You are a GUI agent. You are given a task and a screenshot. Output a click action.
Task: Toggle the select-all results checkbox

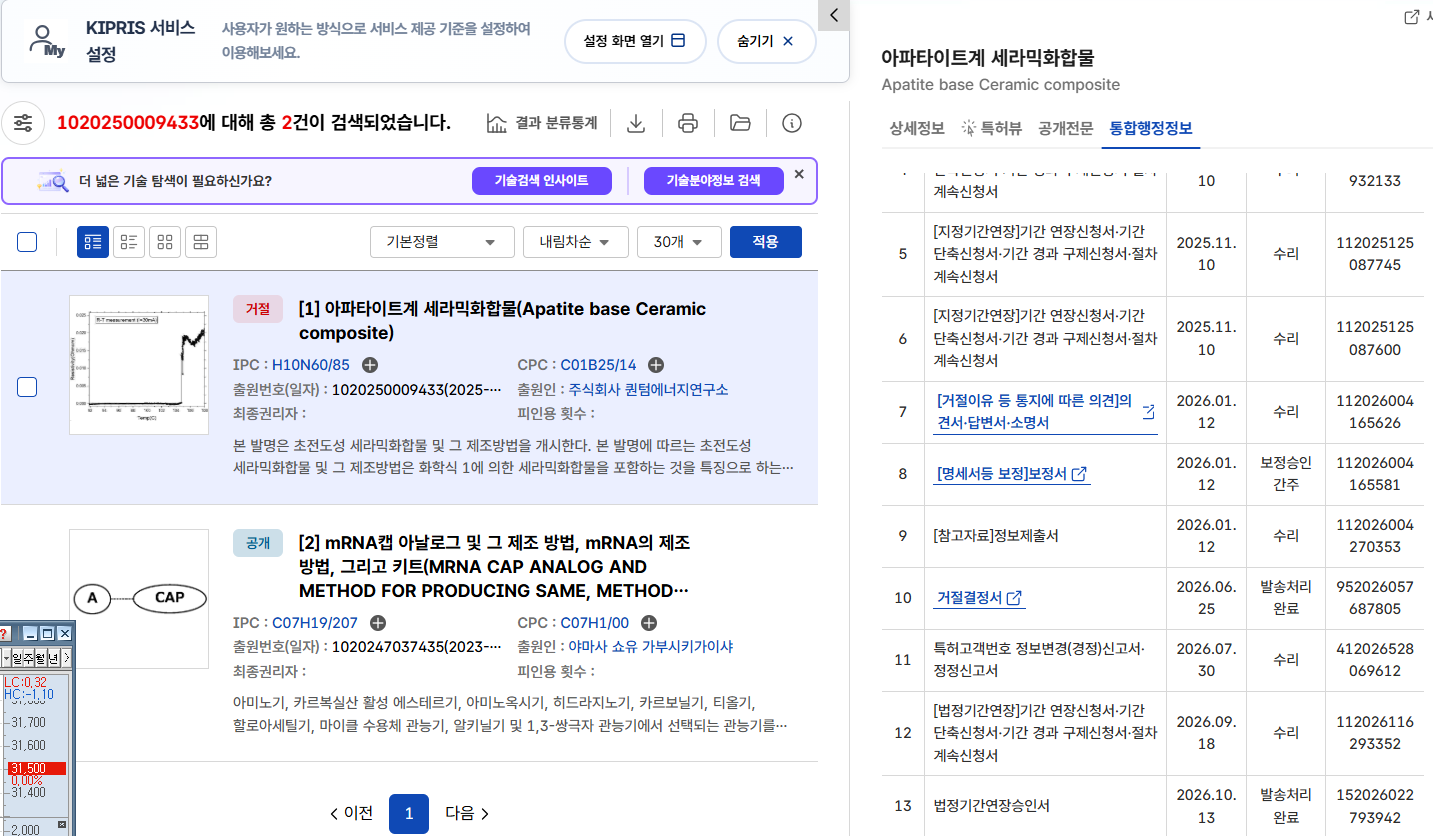[27, 242]
